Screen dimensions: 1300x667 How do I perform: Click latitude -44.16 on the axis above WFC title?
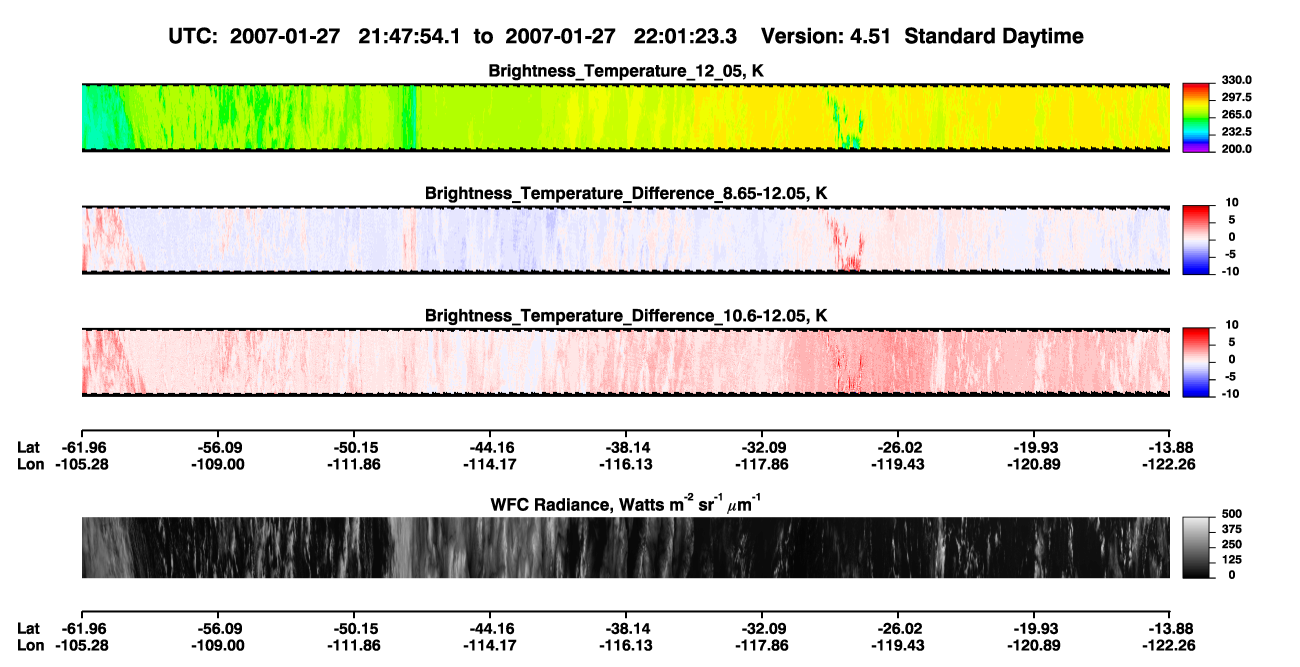coord(490,447)
